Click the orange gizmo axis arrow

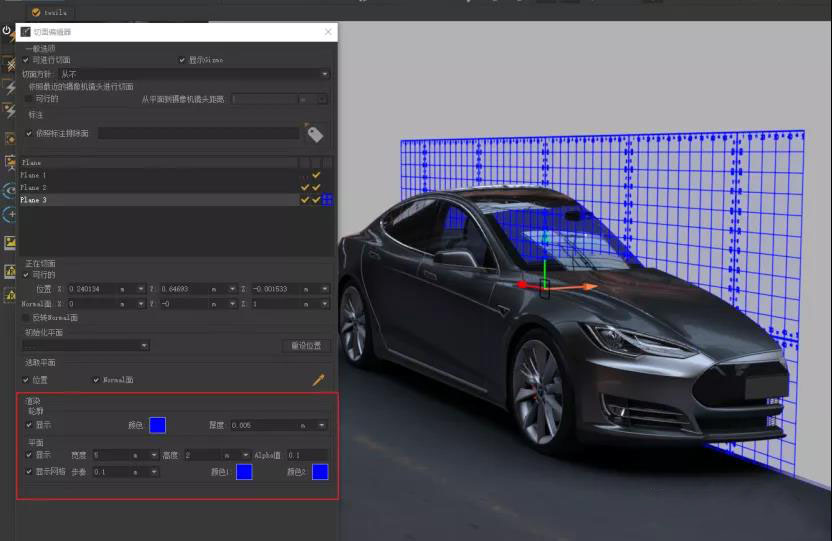590,287
